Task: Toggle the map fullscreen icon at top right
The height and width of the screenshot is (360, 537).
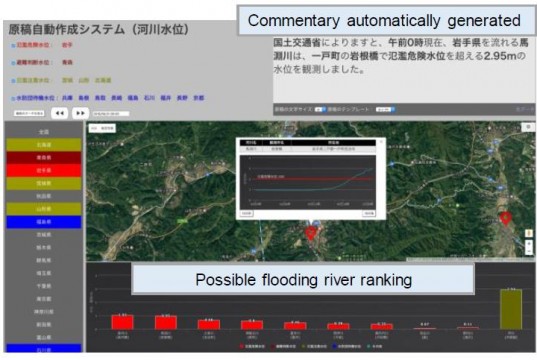Action: (x=528, y=127)
